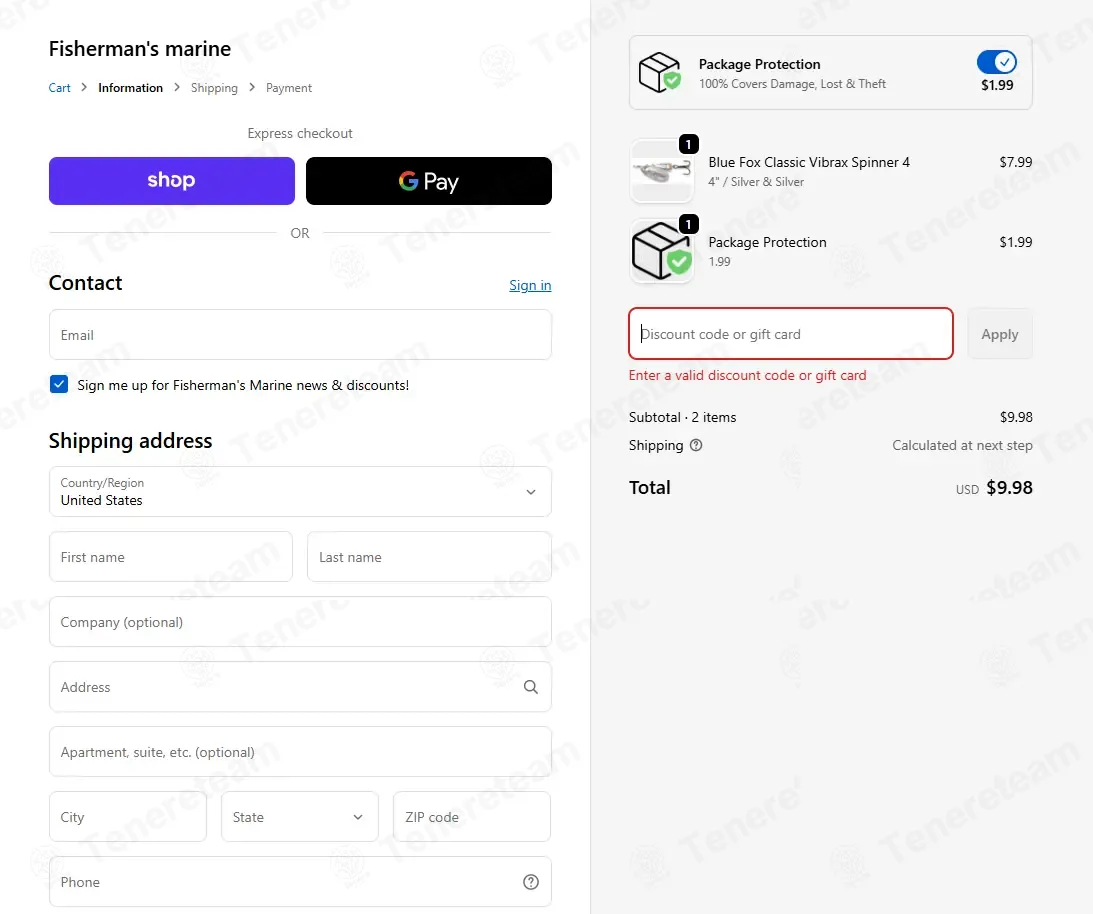The height and width of the screenshot is (914, 1093).
Task: Click into the Email input field
Action: (x=300, y=335)
